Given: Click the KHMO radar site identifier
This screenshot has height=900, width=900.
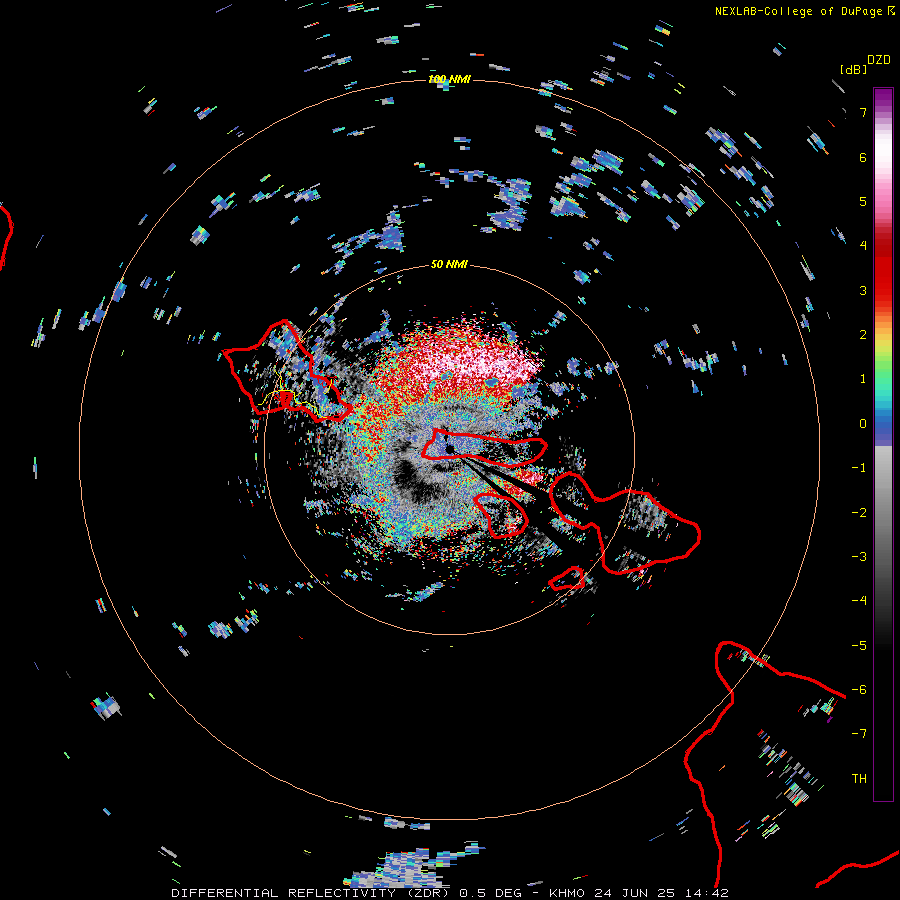Looking at the screenshot, I should [568, 893].
